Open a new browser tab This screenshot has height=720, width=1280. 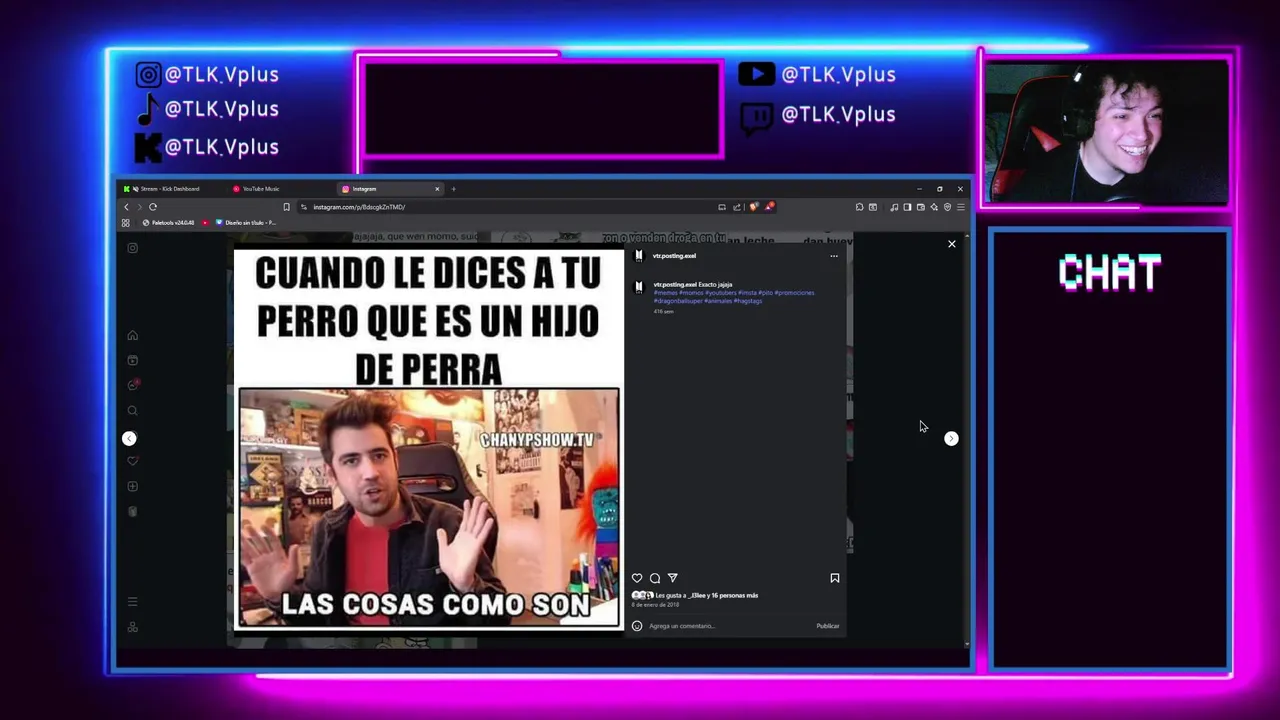(x=453, y=189)
